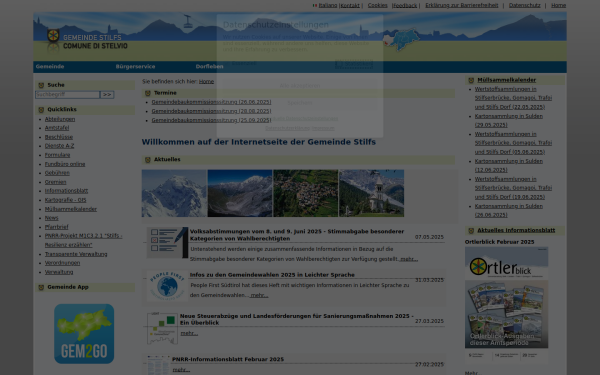Open the Datenschutz link in top bar
Viewport: 600px width, 375px height.
525,5
